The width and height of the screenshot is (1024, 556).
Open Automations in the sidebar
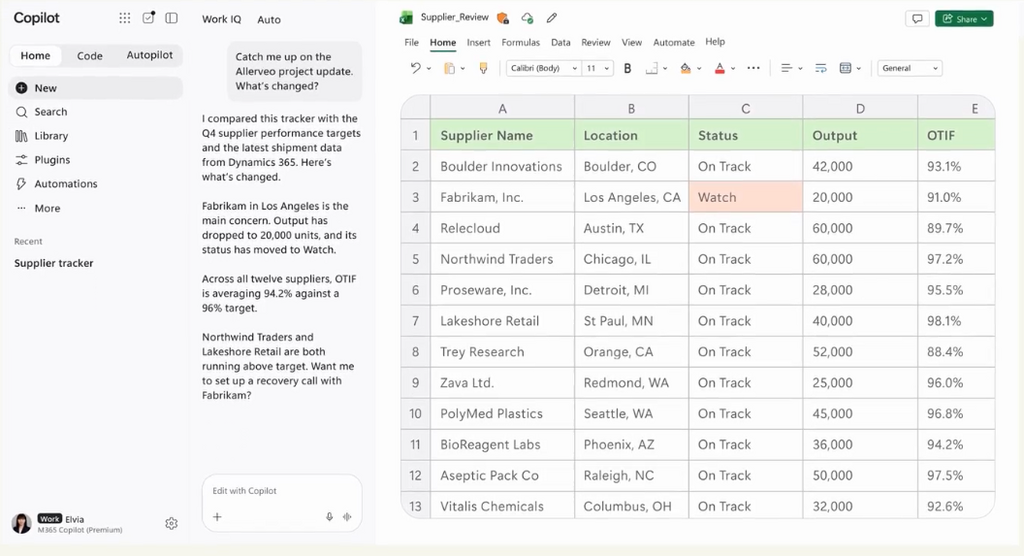pyautogui.click(x=95, y=184)
